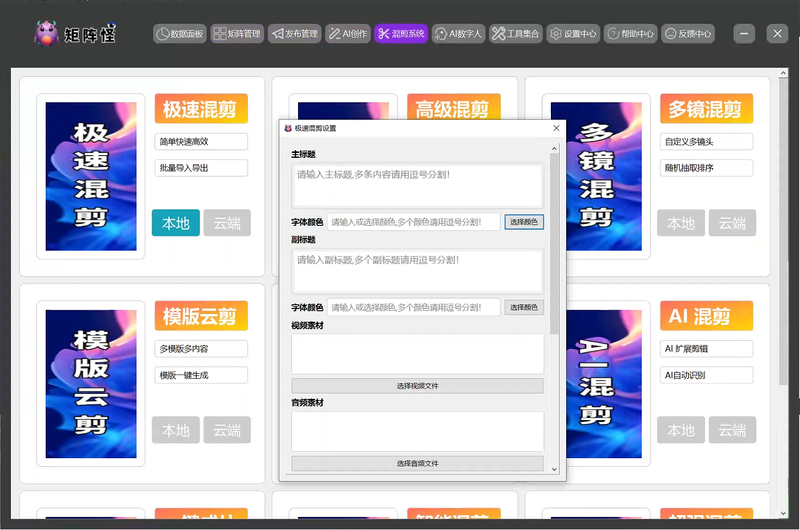The height and width of the screenshot is (530, 800).
Task: Click the 多模版多内容 text
Action: 184,349
